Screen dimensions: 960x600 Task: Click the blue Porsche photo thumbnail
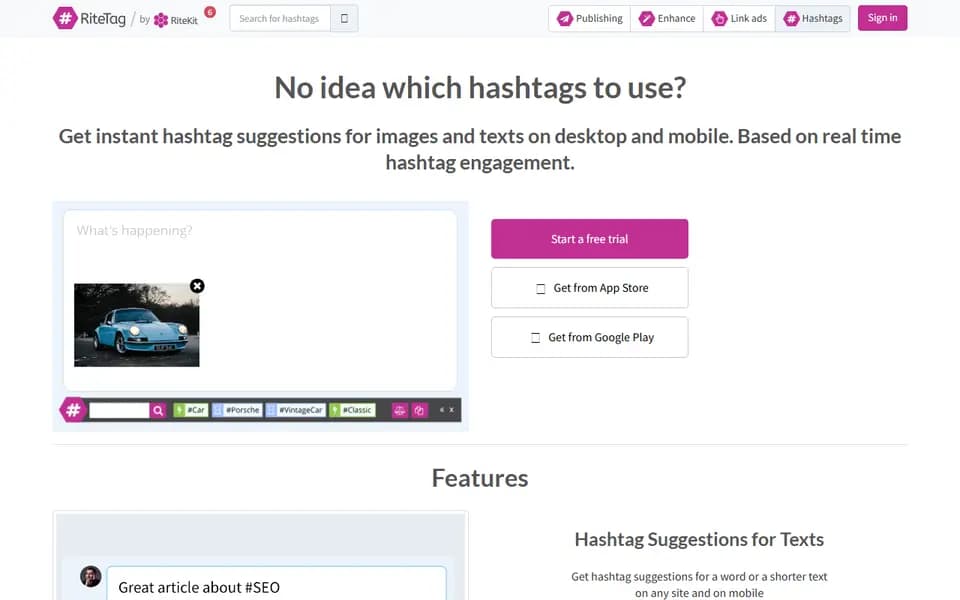click(137, 325)
